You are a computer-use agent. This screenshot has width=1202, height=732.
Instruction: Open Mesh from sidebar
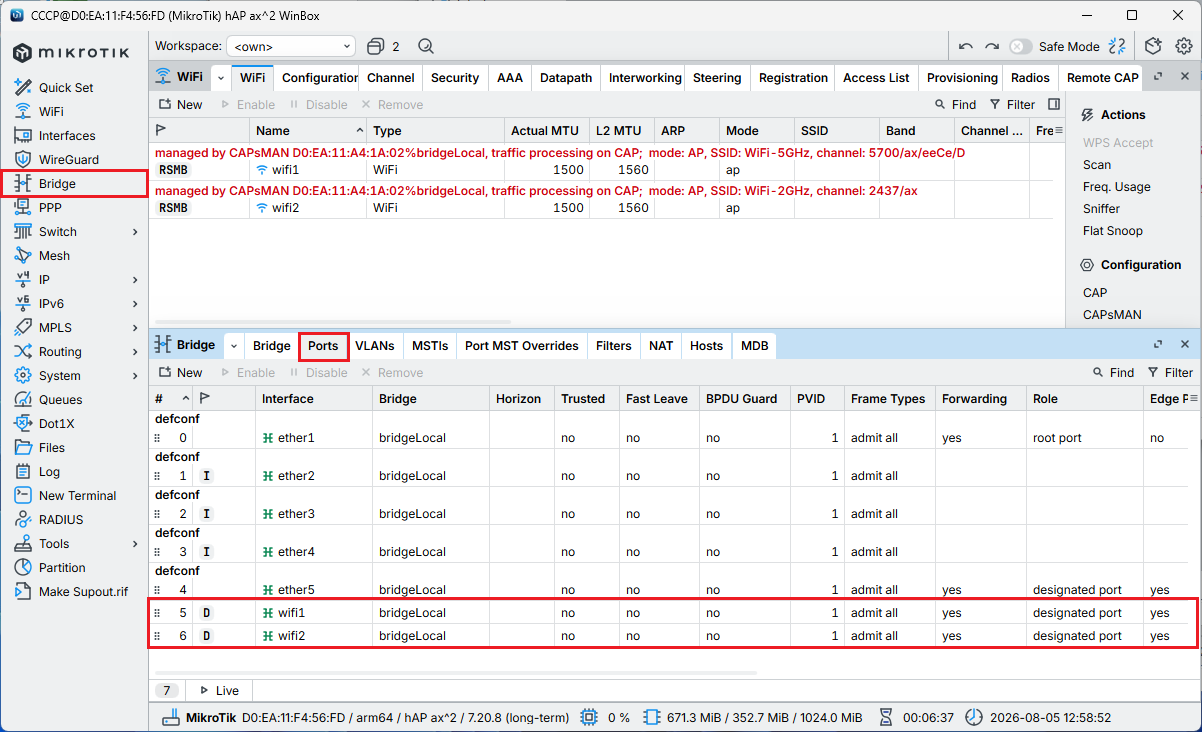tap(54, 256)
